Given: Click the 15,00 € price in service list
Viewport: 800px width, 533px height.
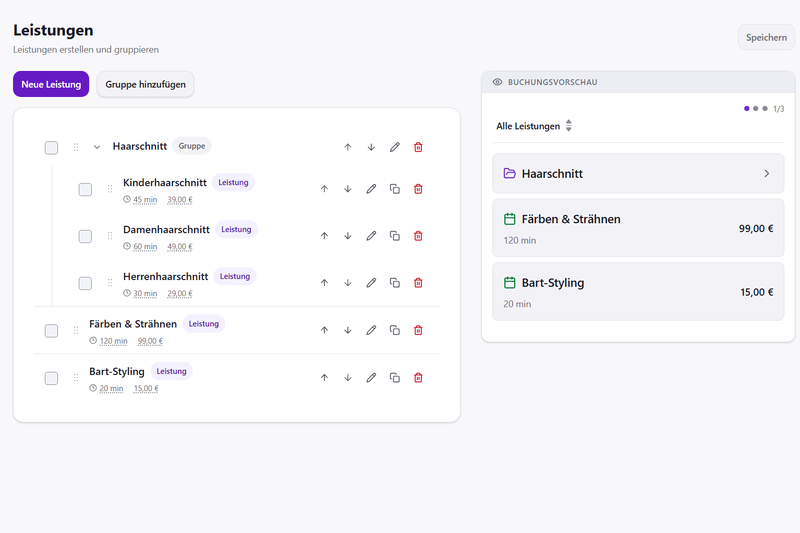Looking at the screenshot, I should [x=146, y=389].
